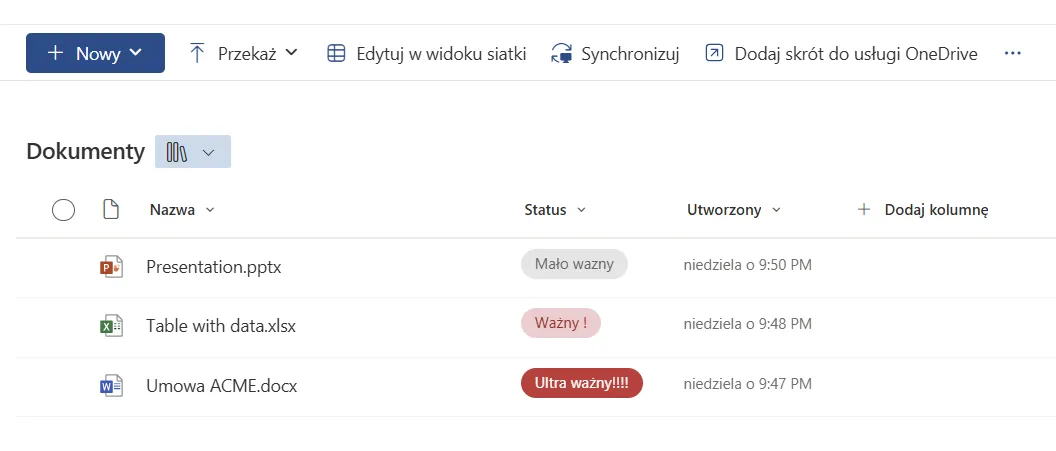
Task: Click the pink Ważny ! status badge
Action: 560,324
